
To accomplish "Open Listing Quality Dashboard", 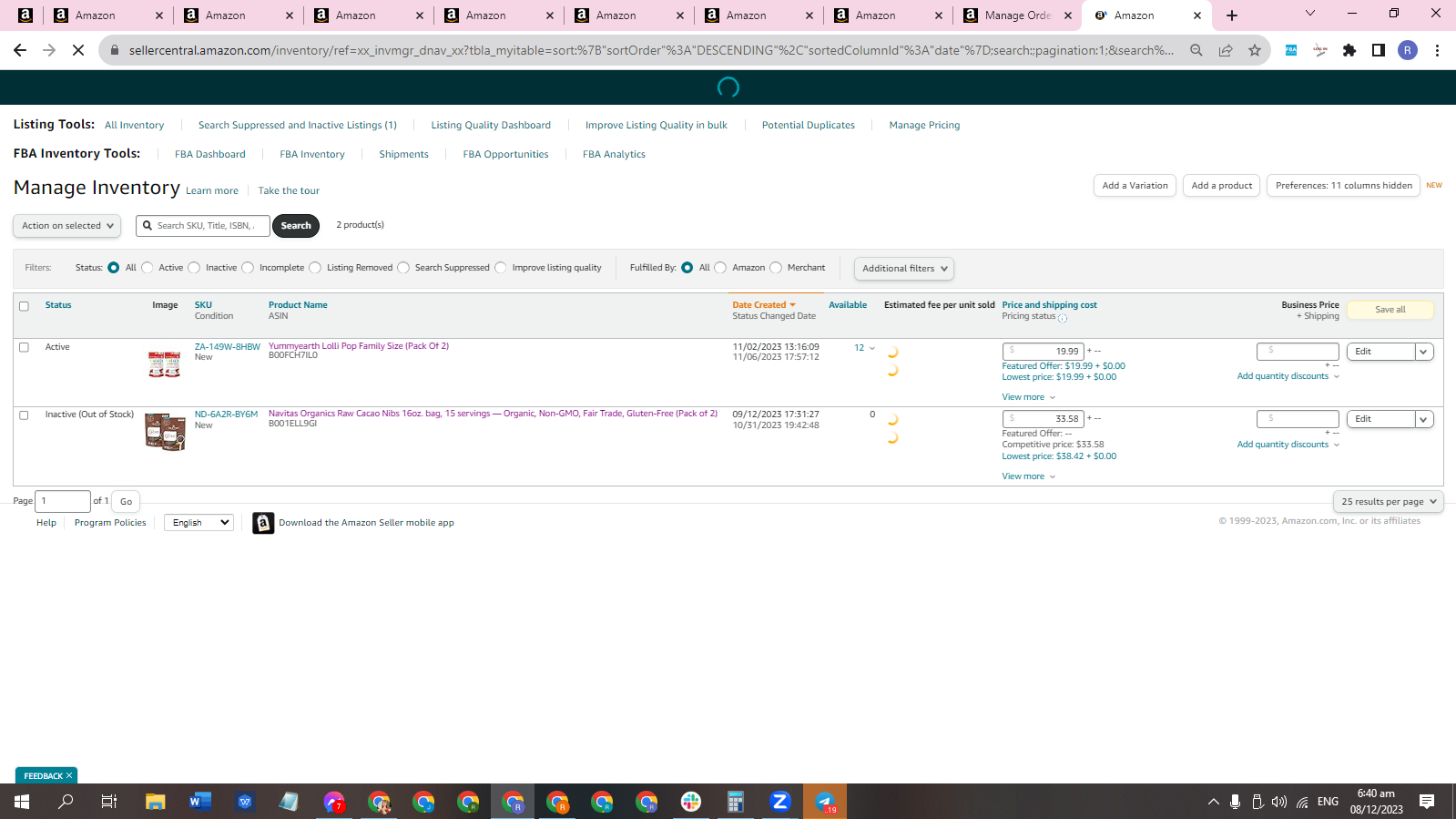I will click(491, 126).
